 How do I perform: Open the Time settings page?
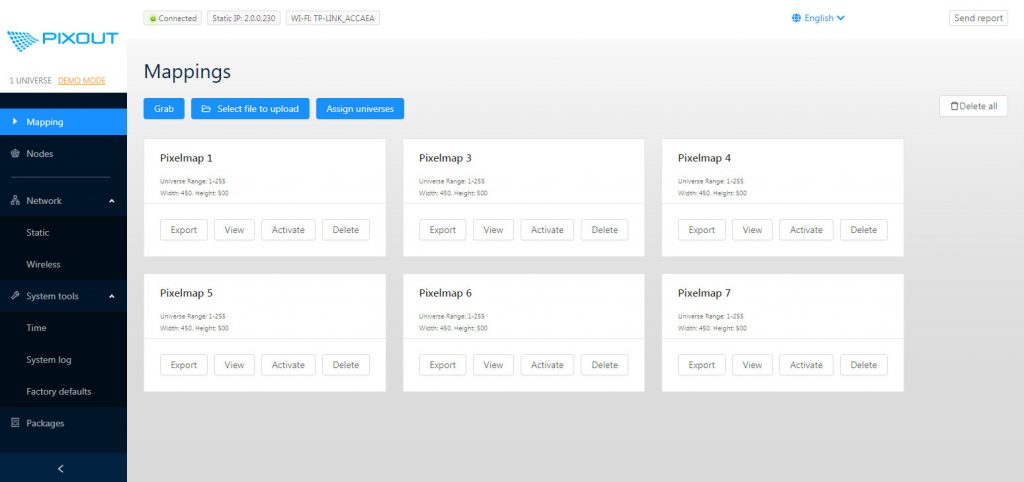point(63,328)
